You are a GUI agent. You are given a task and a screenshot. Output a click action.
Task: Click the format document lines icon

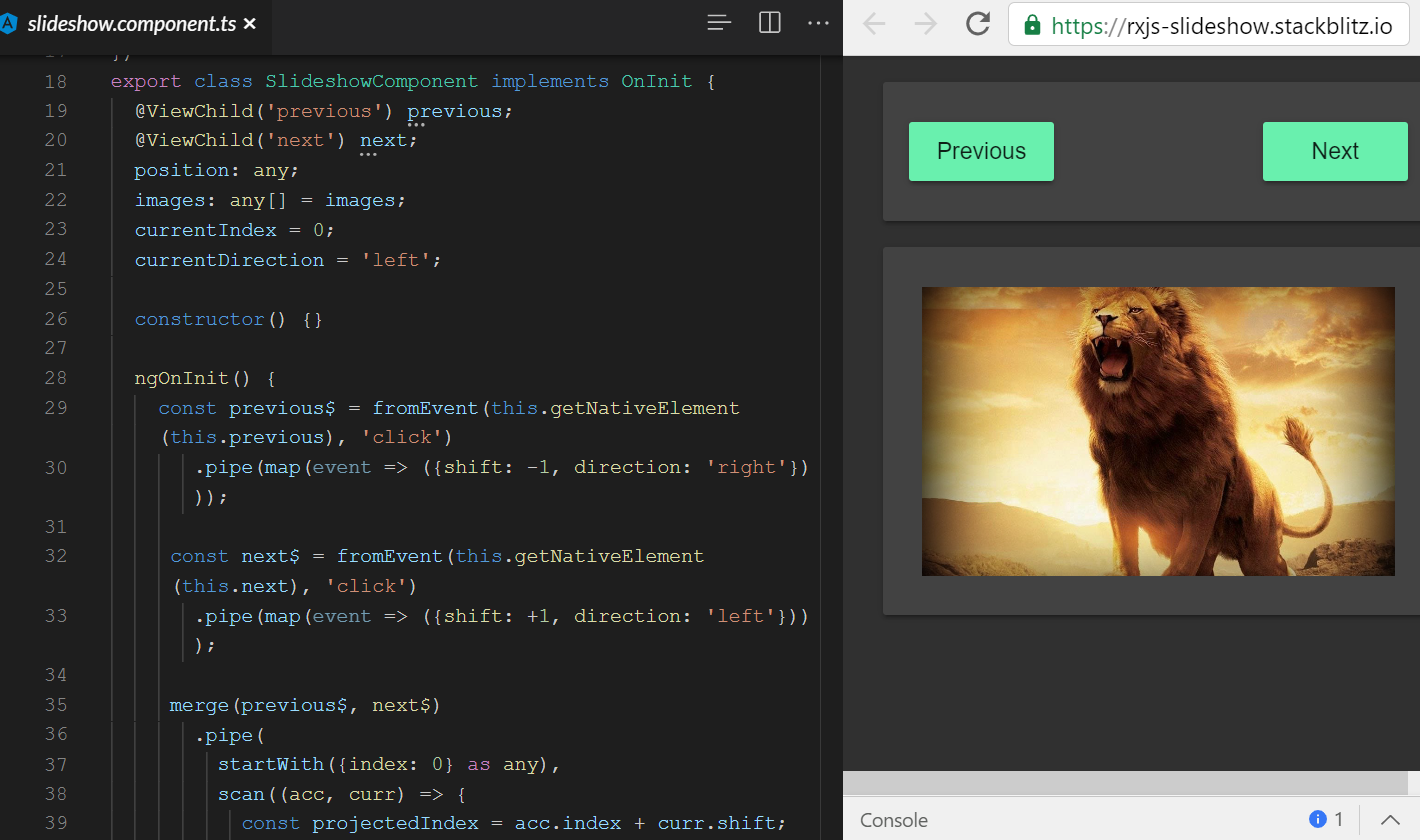pos(719,23)
